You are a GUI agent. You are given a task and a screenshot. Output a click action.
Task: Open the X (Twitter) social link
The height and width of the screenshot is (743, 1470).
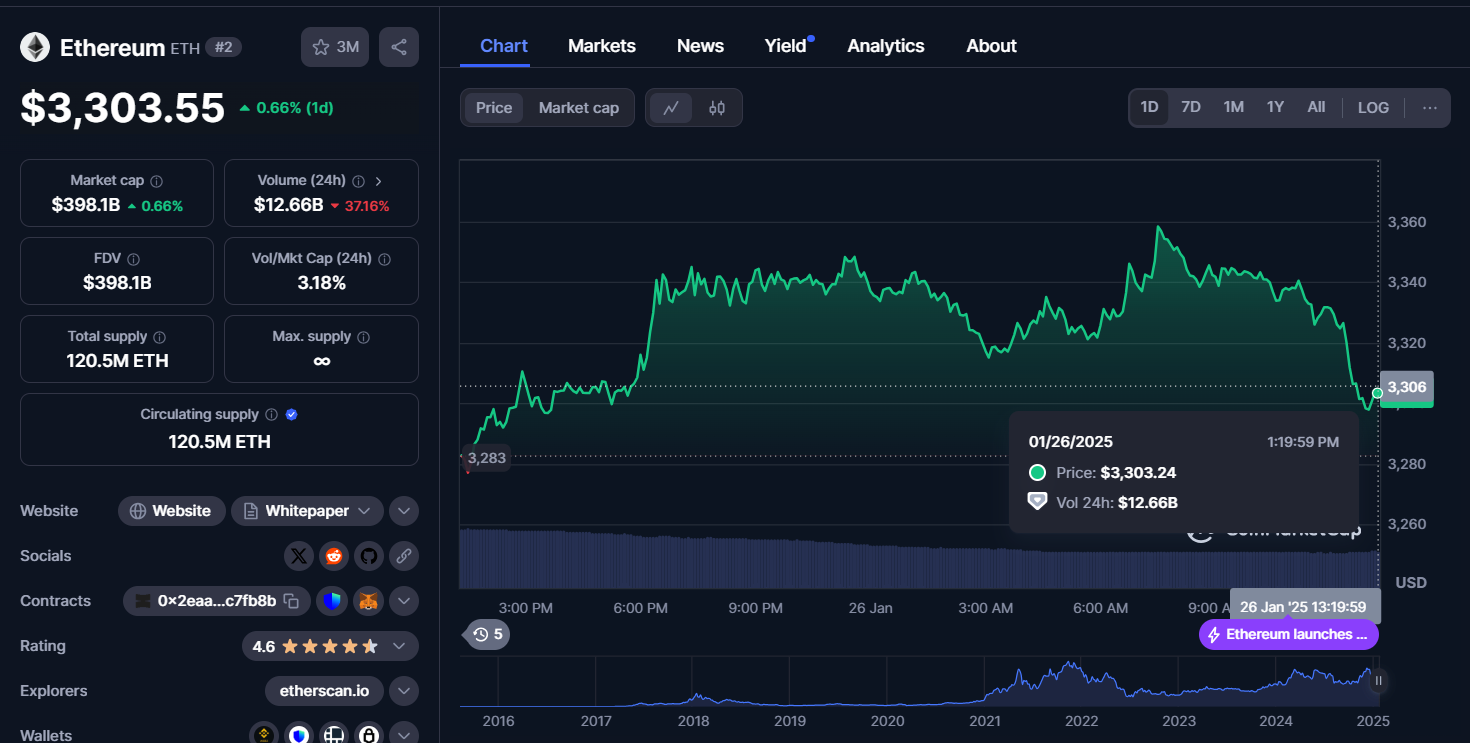(298, 556)
